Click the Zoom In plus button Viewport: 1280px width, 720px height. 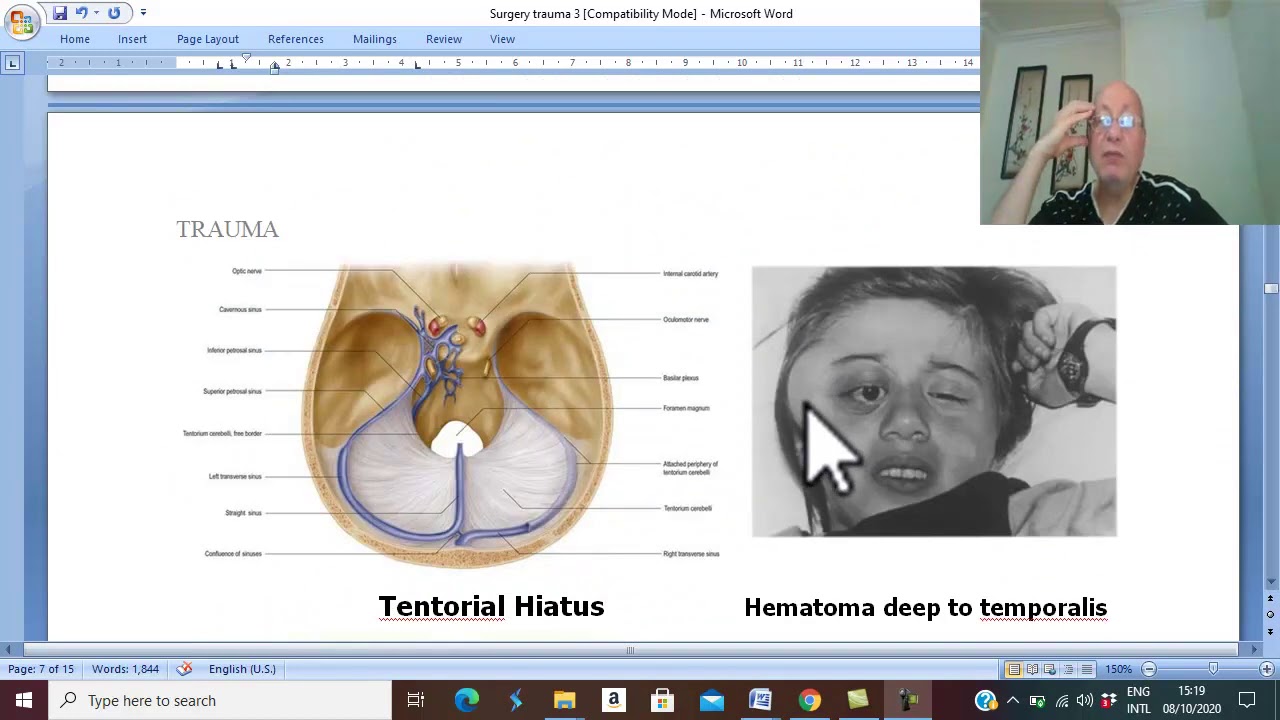pos(1266,669)
